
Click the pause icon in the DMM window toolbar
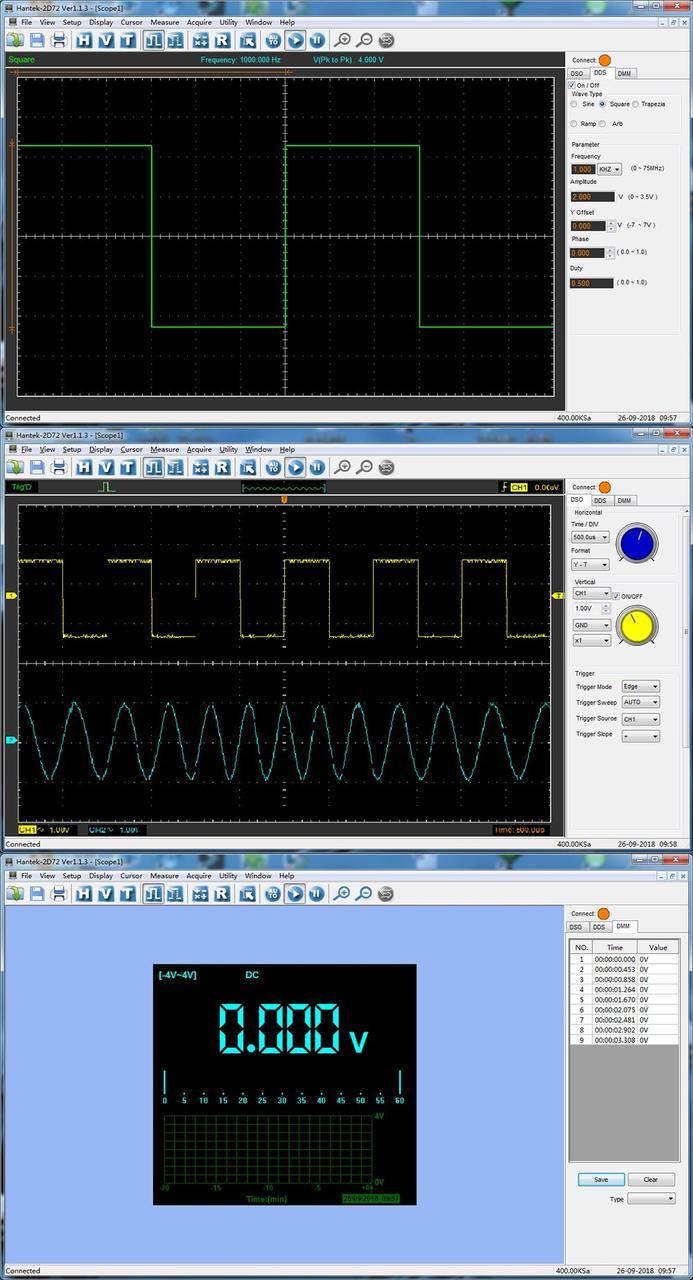point(316,893)
